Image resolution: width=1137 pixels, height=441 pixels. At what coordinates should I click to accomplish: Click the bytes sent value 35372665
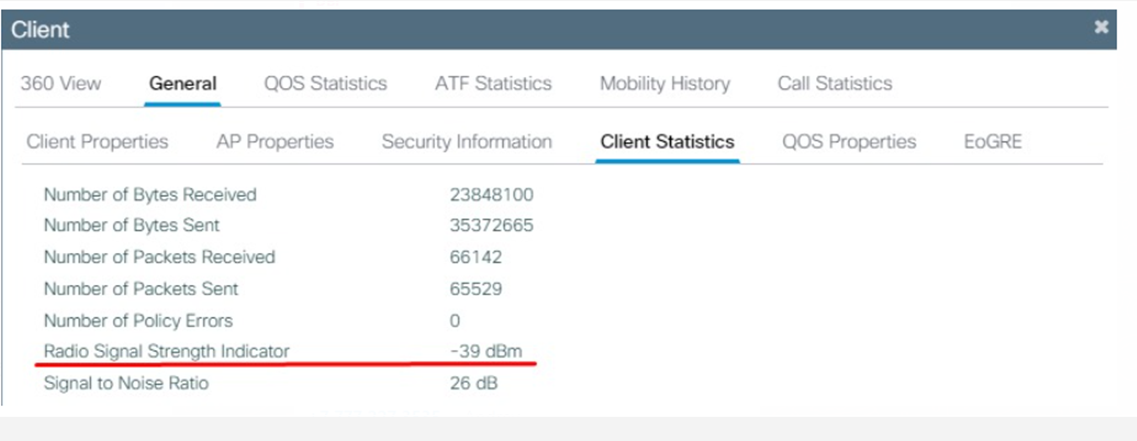pos(491,226)
